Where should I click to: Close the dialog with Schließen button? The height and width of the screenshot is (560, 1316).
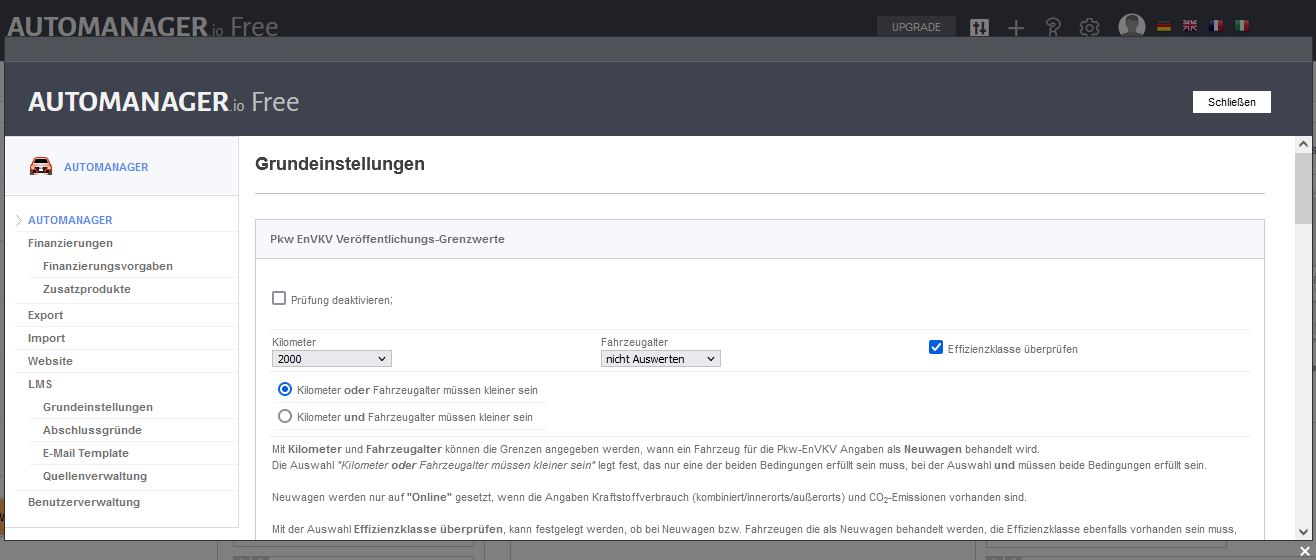(1231, 102)
